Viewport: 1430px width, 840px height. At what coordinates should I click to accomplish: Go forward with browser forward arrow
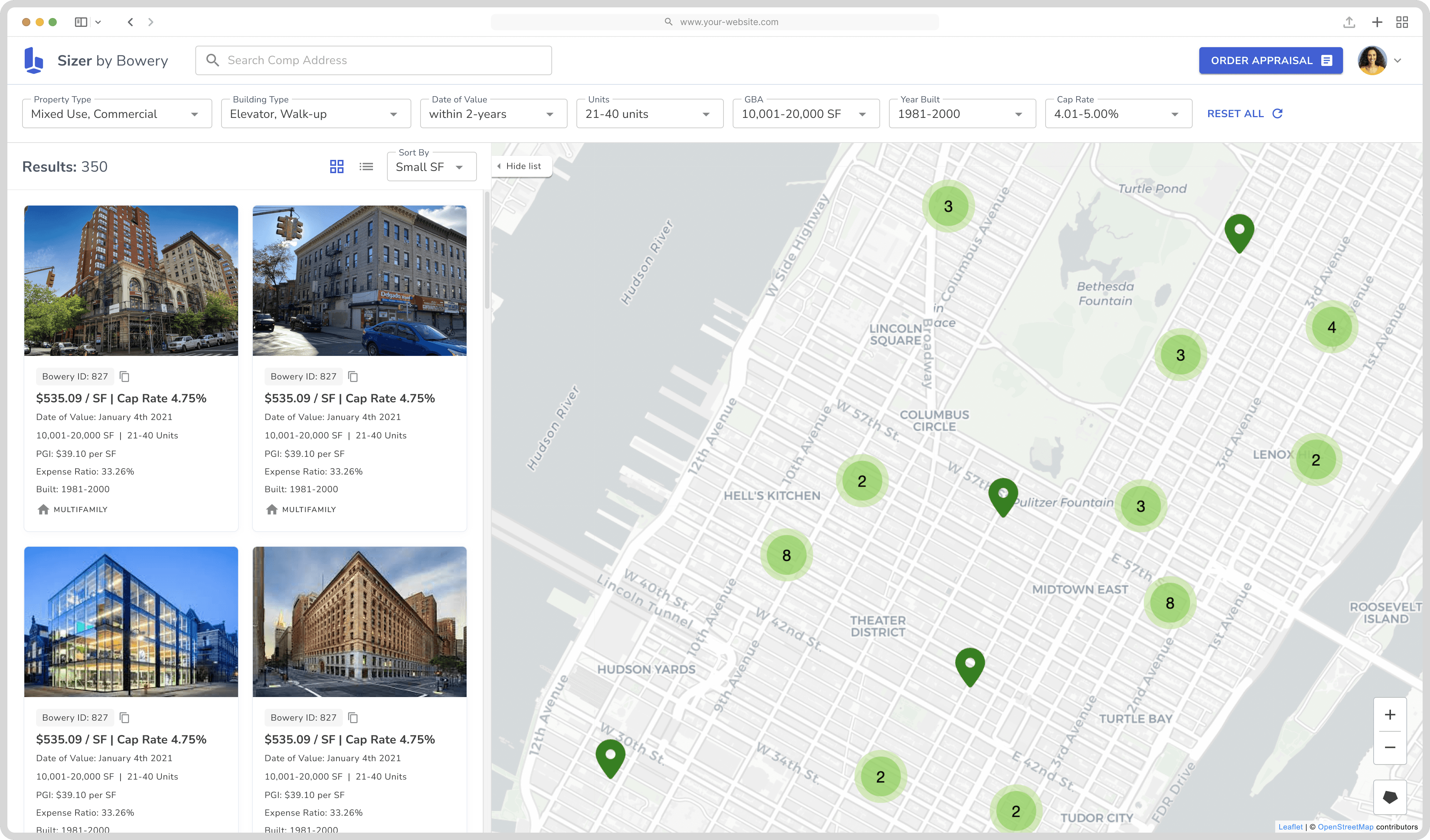[150, 22]
